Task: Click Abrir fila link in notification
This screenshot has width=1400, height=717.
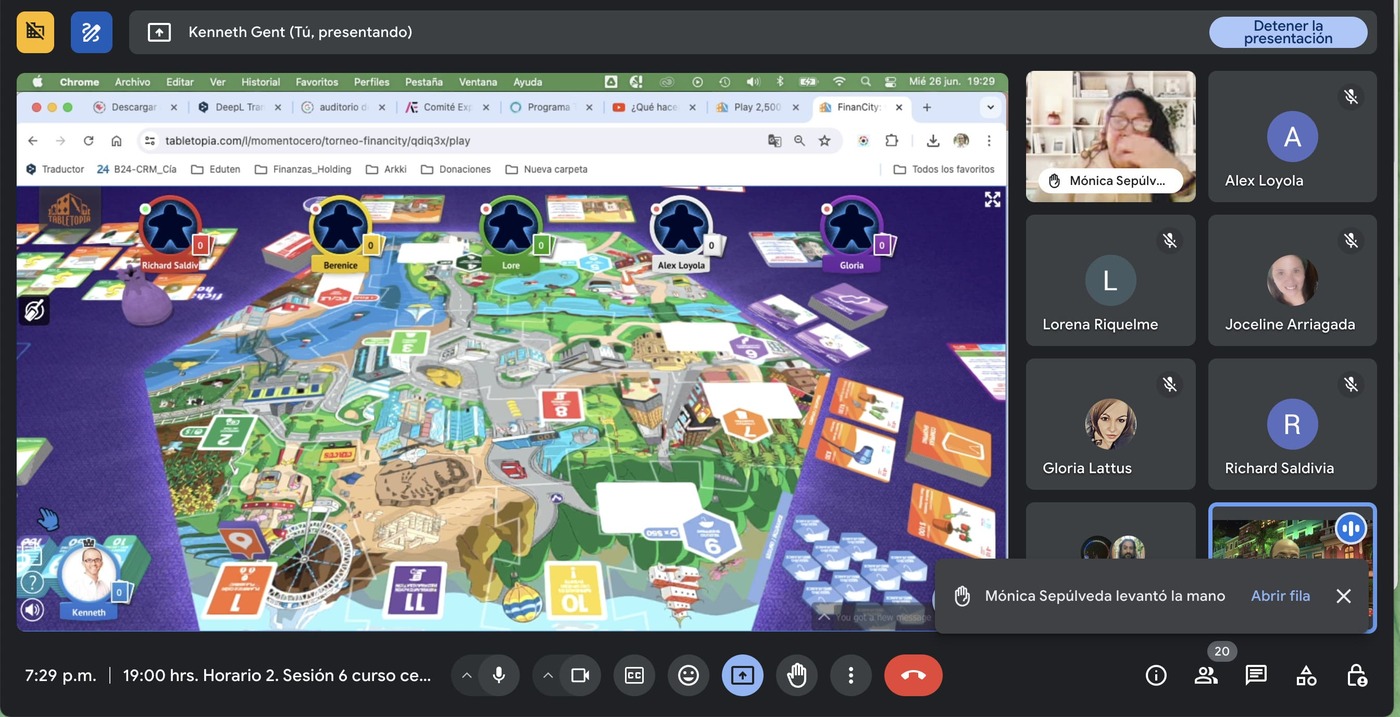Action: pyautogui.click(x=1280, y=596)
